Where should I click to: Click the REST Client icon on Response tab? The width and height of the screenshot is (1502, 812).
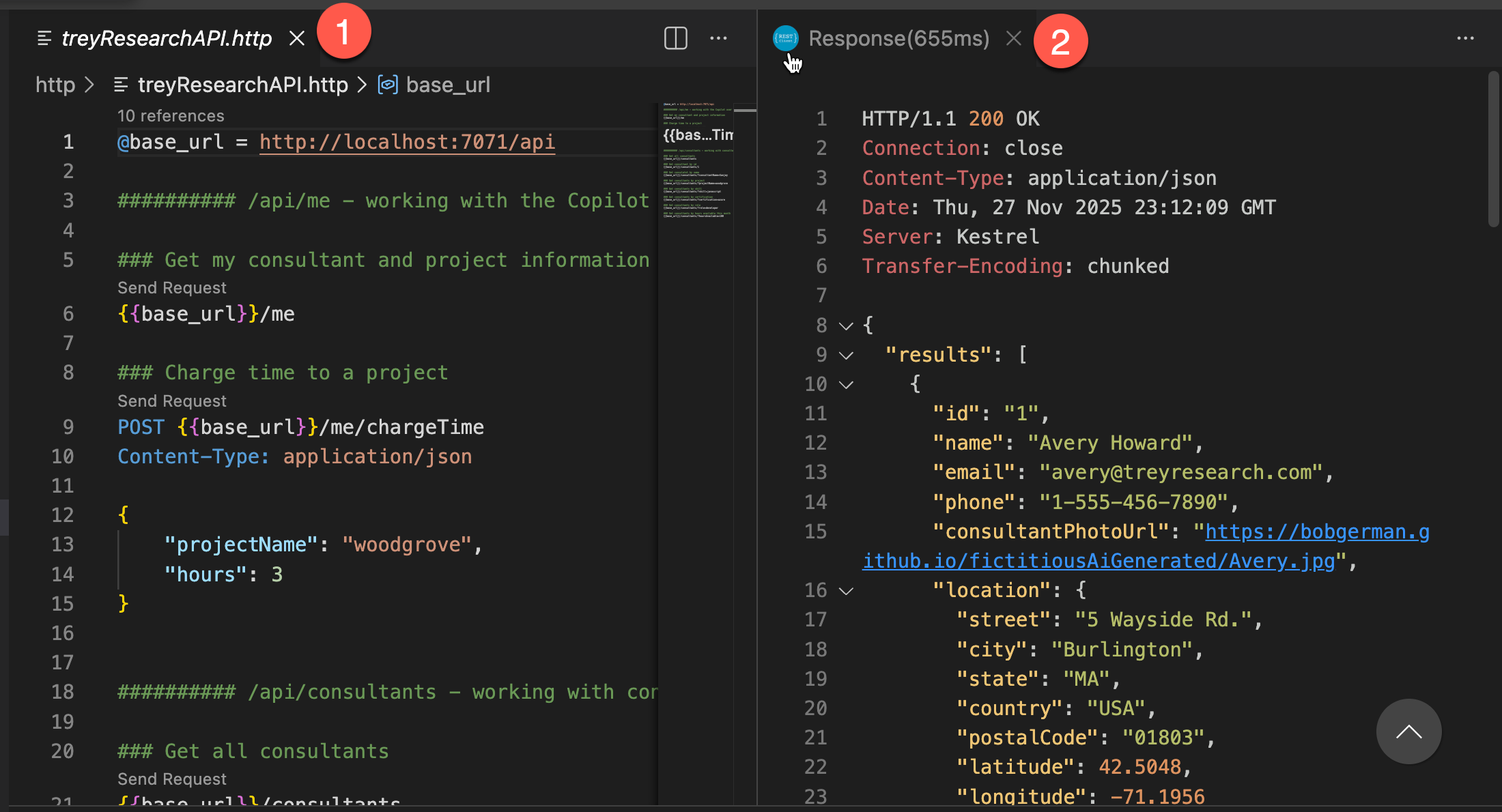point(785,38)
